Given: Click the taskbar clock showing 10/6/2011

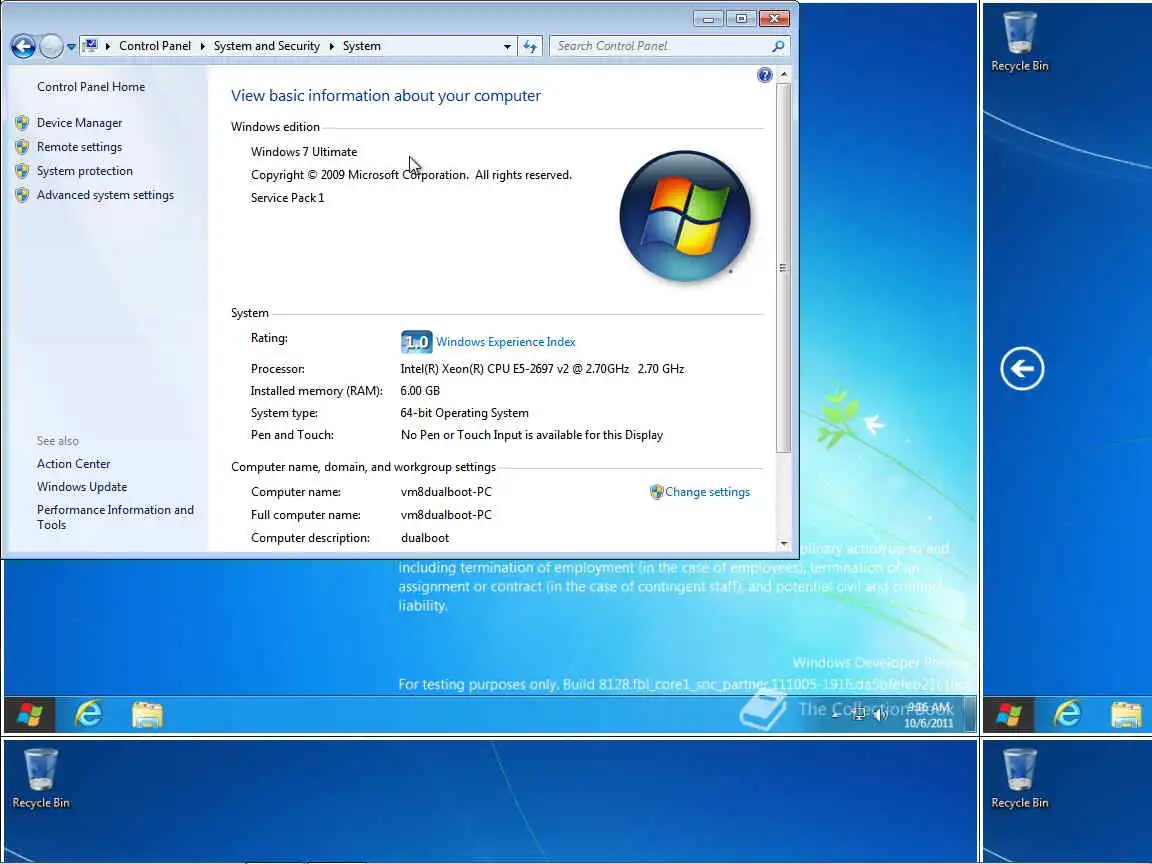Looking at the screenshot, I should coord(929,715).
